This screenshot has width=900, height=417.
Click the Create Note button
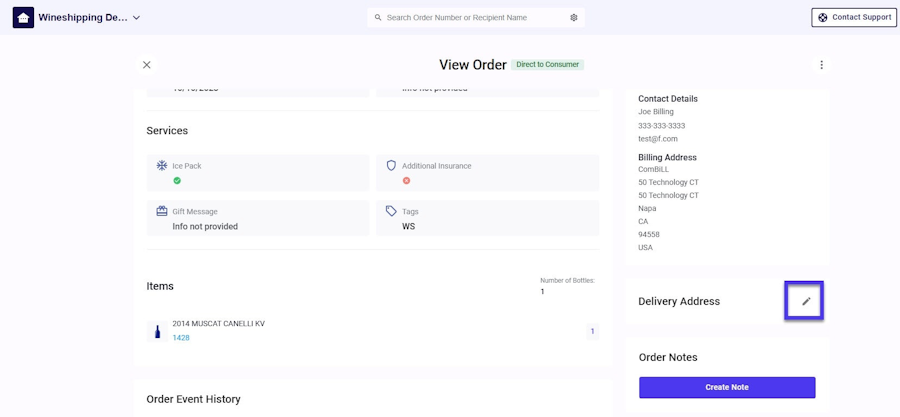(727, 387)
